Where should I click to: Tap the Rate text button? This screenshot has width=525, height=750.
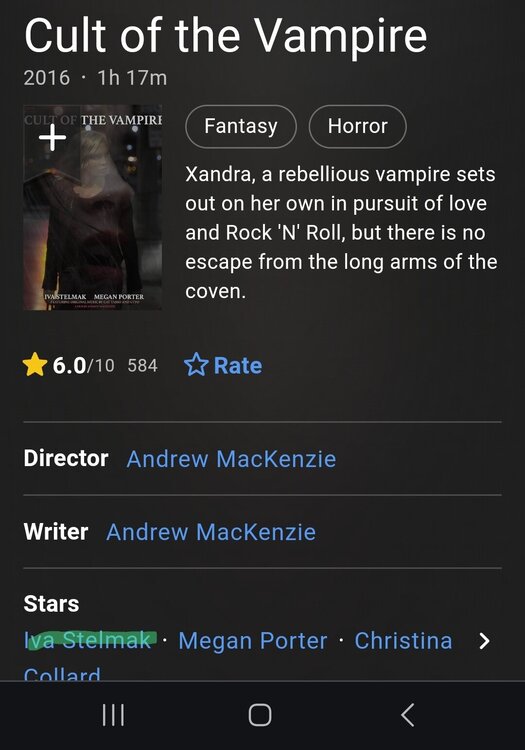(238, 366)
